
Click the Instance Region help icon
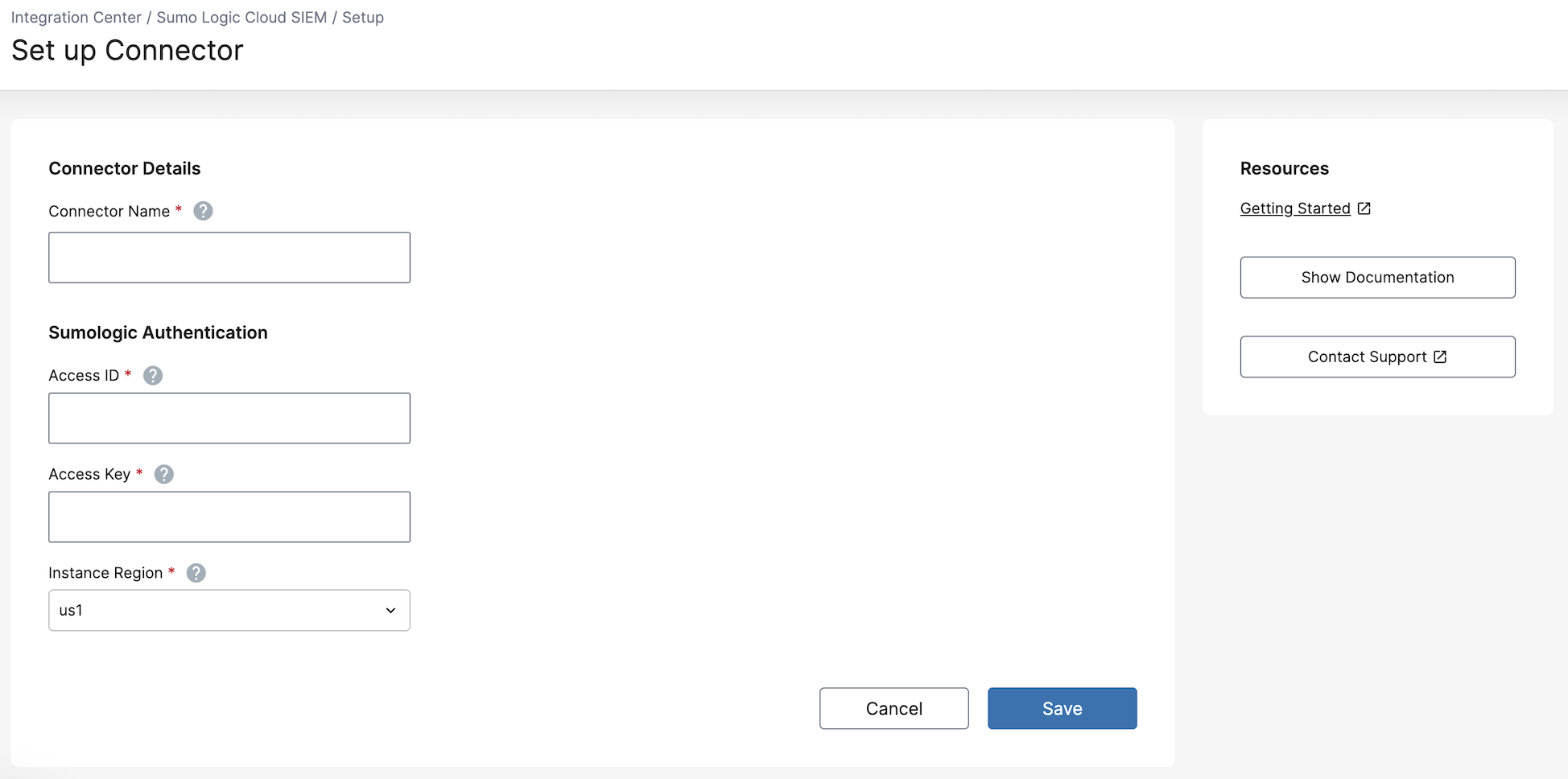(x=196, y=572)
